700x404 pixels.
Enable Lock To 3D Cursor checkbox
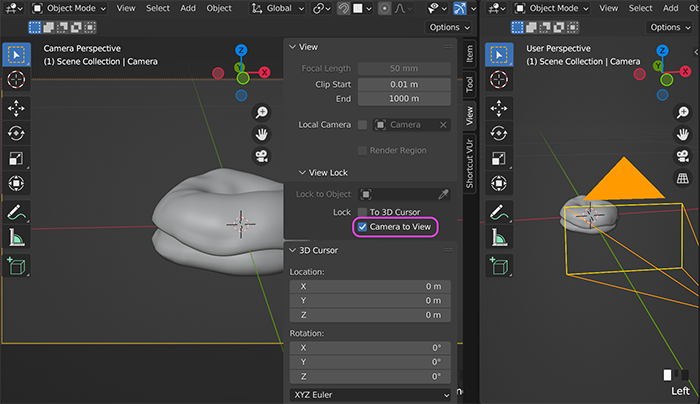(362, 212)
